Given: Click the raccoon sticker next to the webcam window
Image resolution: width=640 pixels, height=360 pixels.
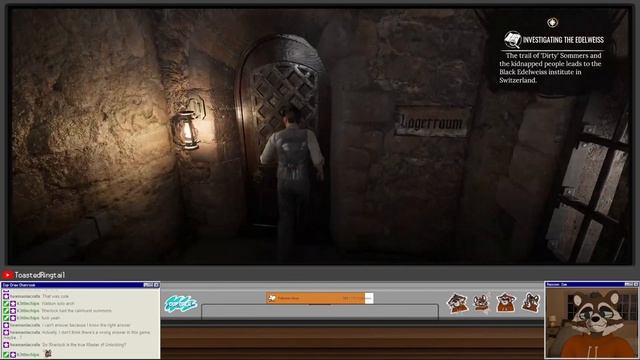Looking at the screenshot, I should (x=531, y=302).
